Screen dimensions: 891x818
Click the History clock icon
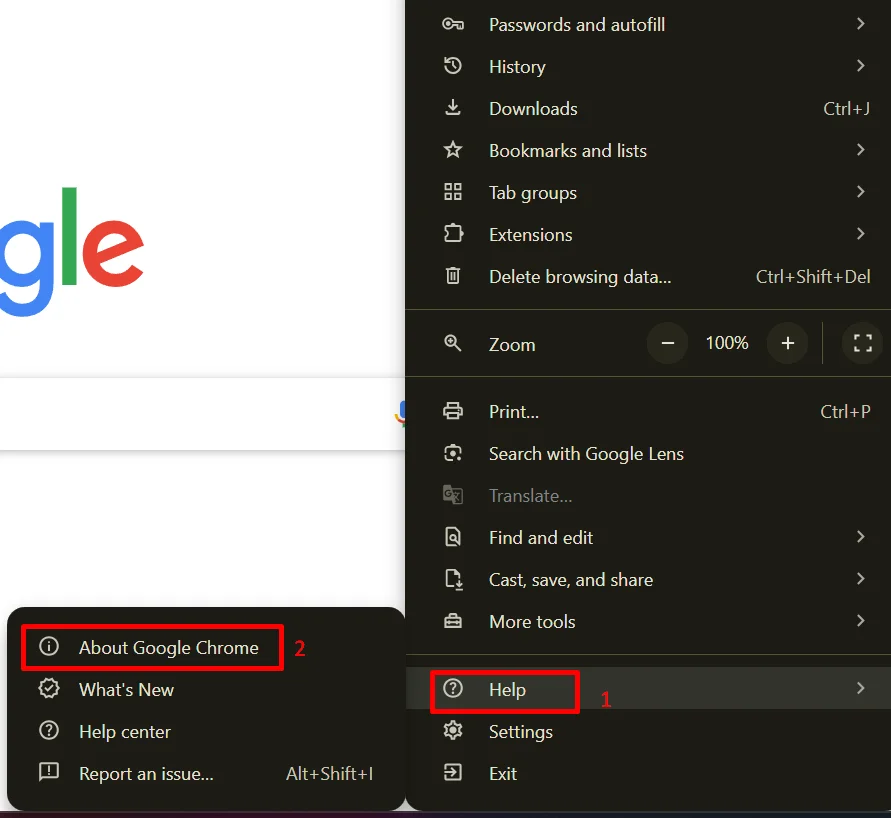[453, 66]
